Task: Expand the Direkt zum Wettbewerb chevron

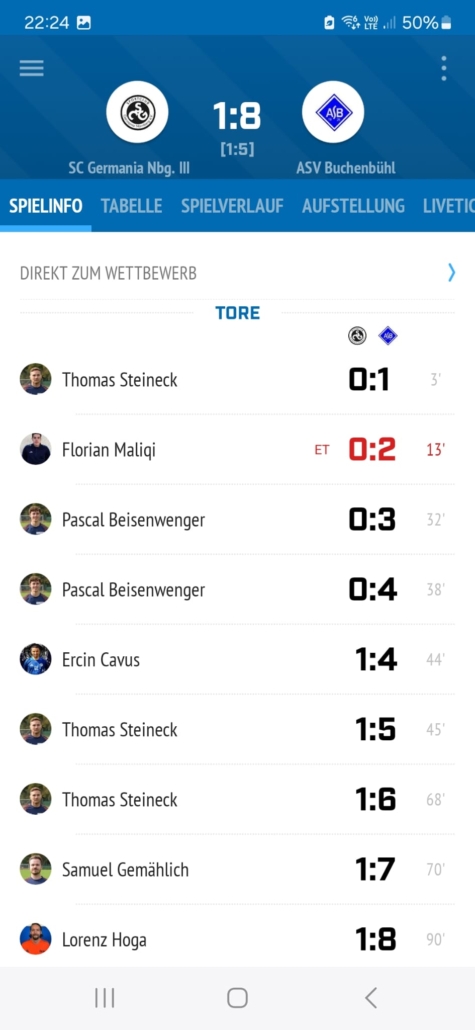Action: point(451,273)
